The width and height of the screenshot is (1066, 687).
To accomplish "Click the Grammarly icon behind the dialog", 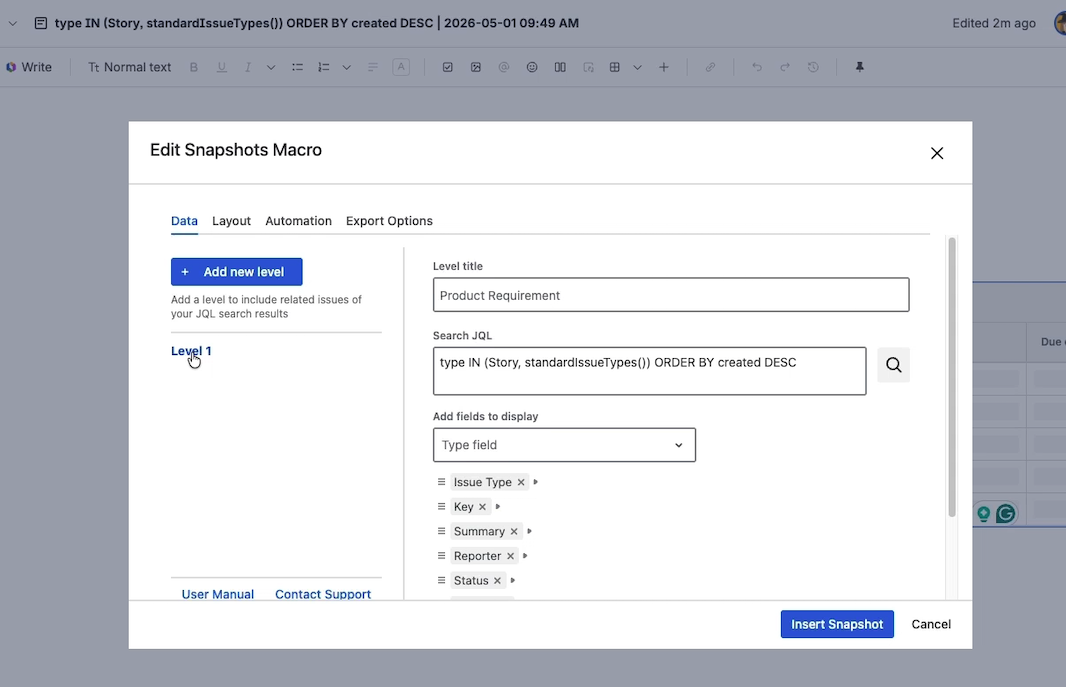I will pos(1005,514).
